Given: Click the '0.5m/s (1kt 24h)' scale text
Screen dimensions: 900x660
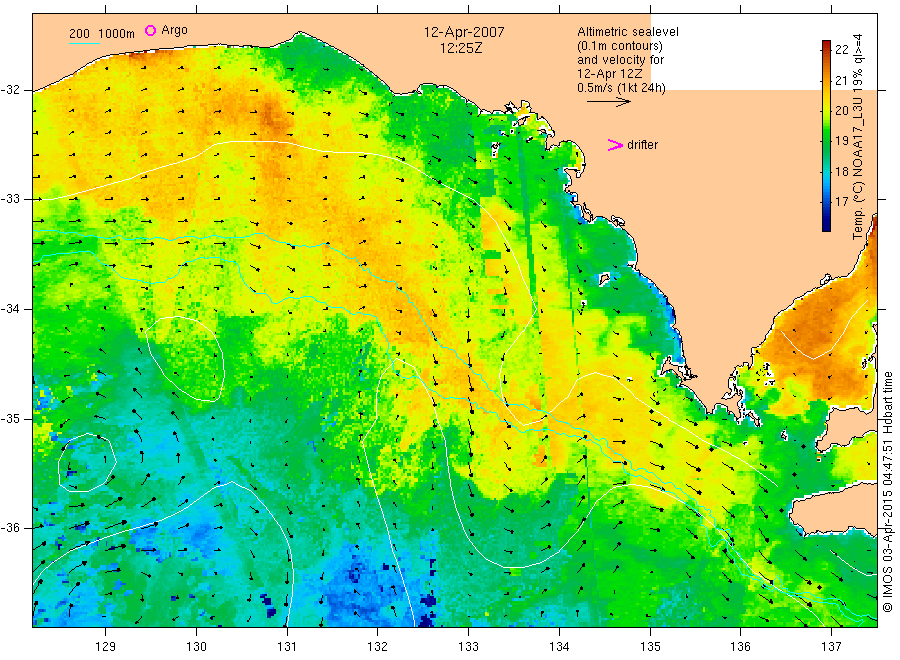Looking at the screenshot, I should [x=622, y=88].
